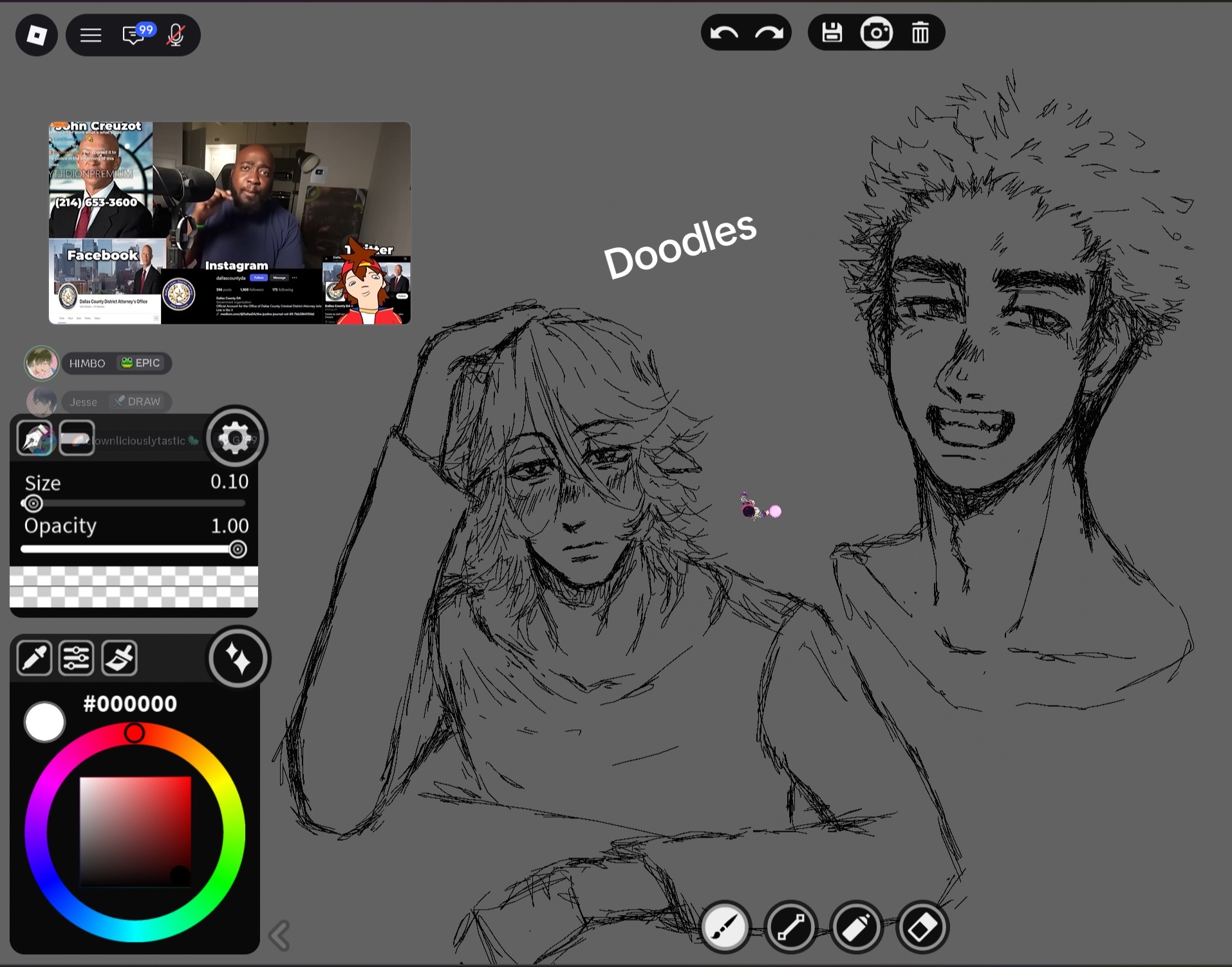The height and width of the screenshot is (967, 1232).
Task: Click the Jesse player tag
Action: [x=117, y=402]
